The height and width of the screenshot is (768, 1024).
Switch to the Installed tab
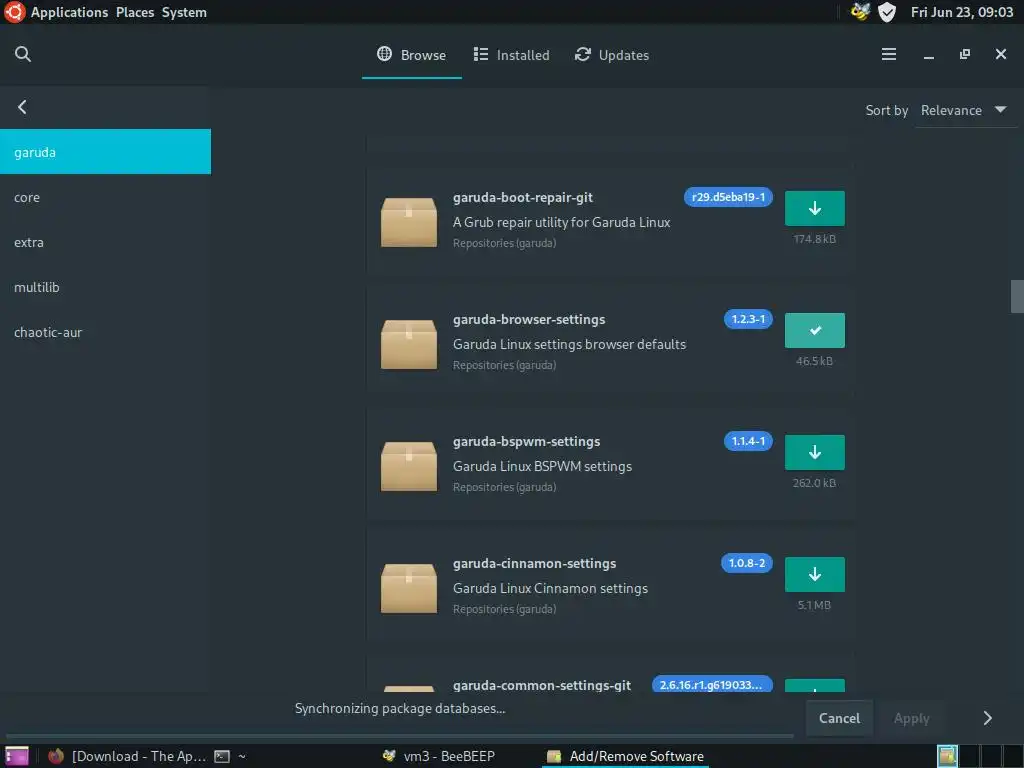point(511,55)
